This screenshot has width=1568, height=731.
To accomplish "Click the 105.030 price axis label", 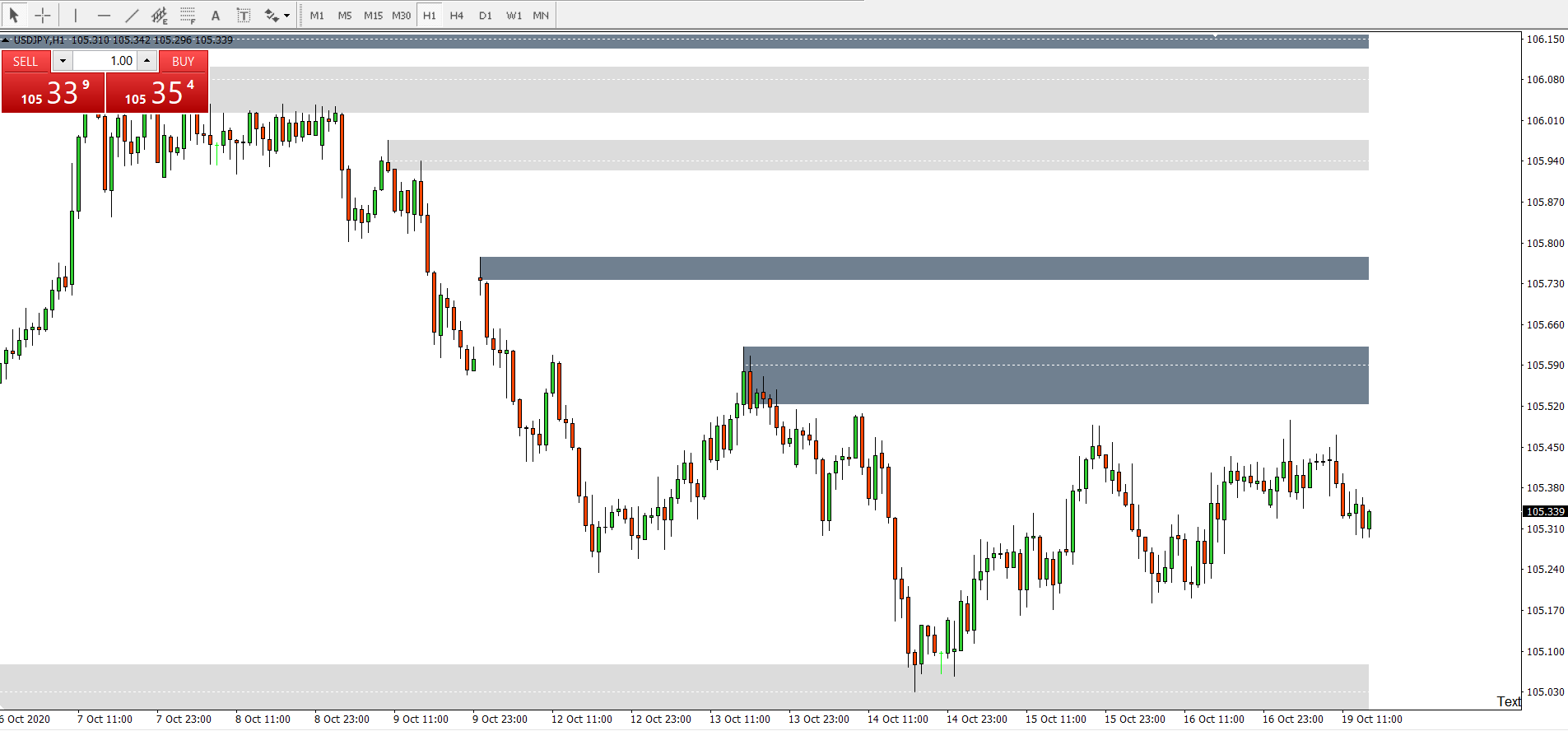I will (1545, 691).
